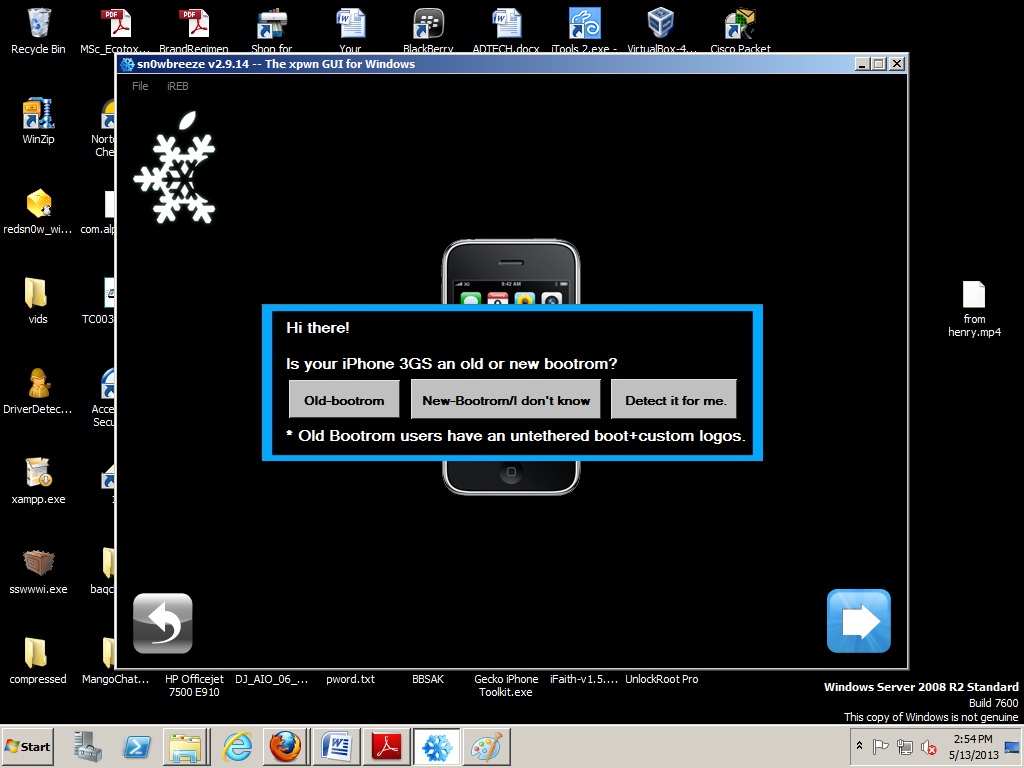The width and height of the screenshot is (1024, 768).
Task: Switch to Word in the taskbar
Action: [337, 746]
